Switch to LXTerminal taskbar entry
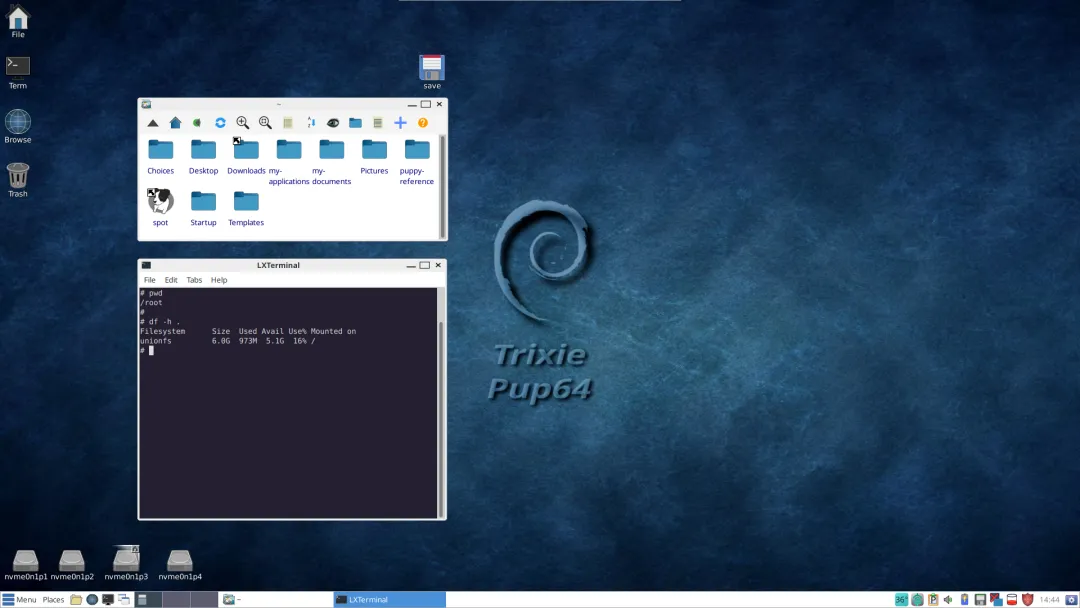 point(389,600)
